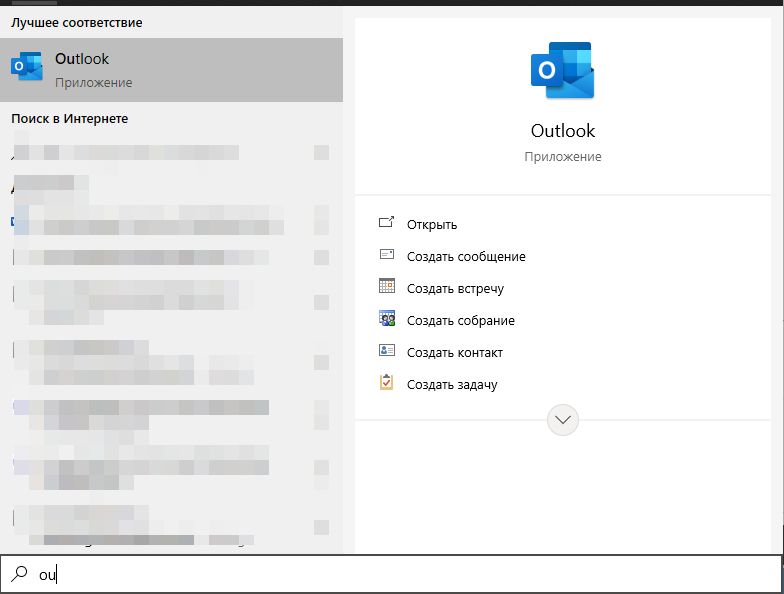Click the clipboard icon for Создать задачу
784x594 pixels.
click(x=387, y=384)
